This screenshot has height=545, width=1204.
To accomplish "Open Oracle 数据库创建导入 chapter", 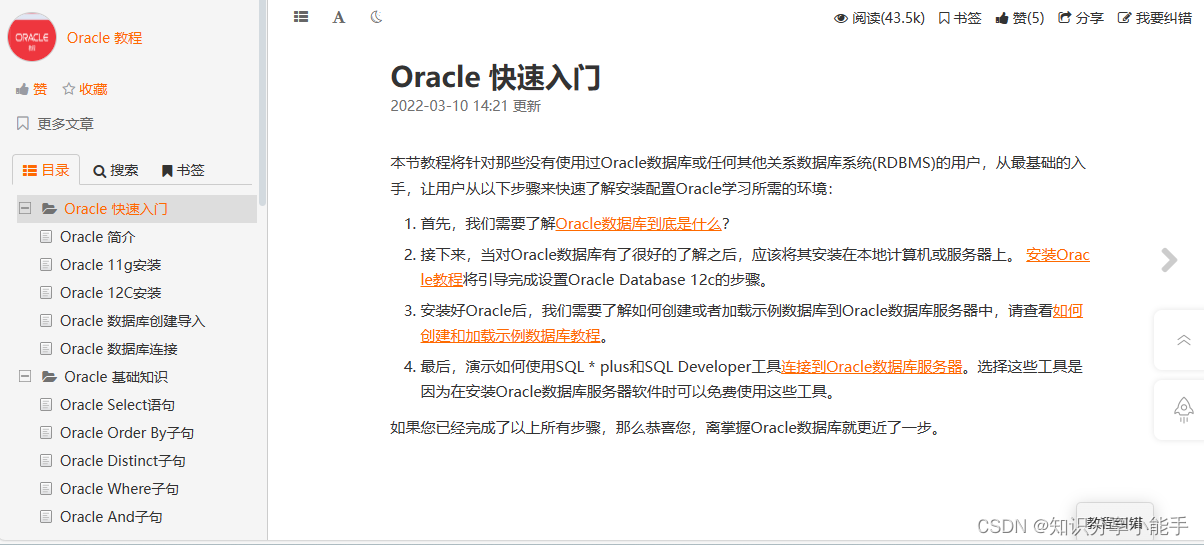I will pyautogui.click(x=132, y=321).
